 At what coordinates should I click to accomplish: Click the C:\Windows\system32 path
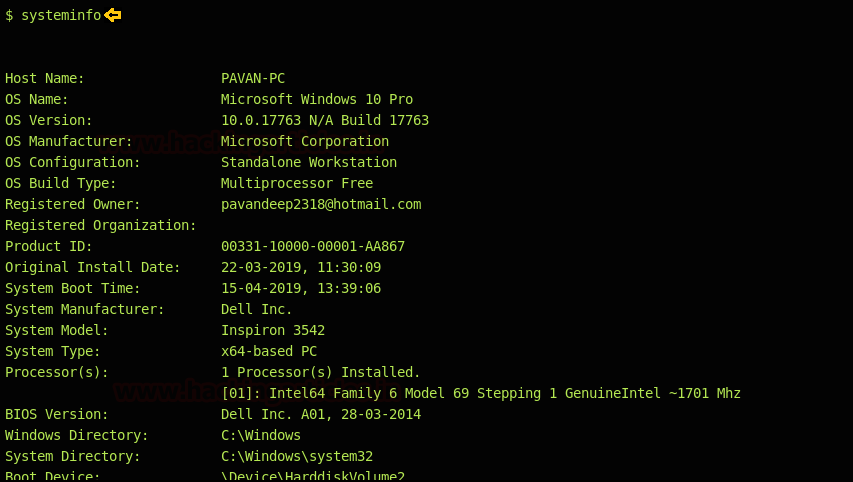tap(296, 456)
